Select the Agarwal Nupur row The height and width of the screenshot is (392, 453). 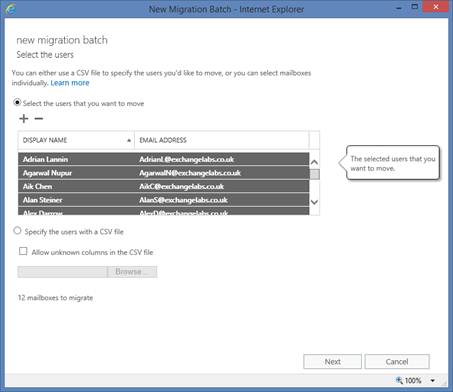(x=164, y=173)
